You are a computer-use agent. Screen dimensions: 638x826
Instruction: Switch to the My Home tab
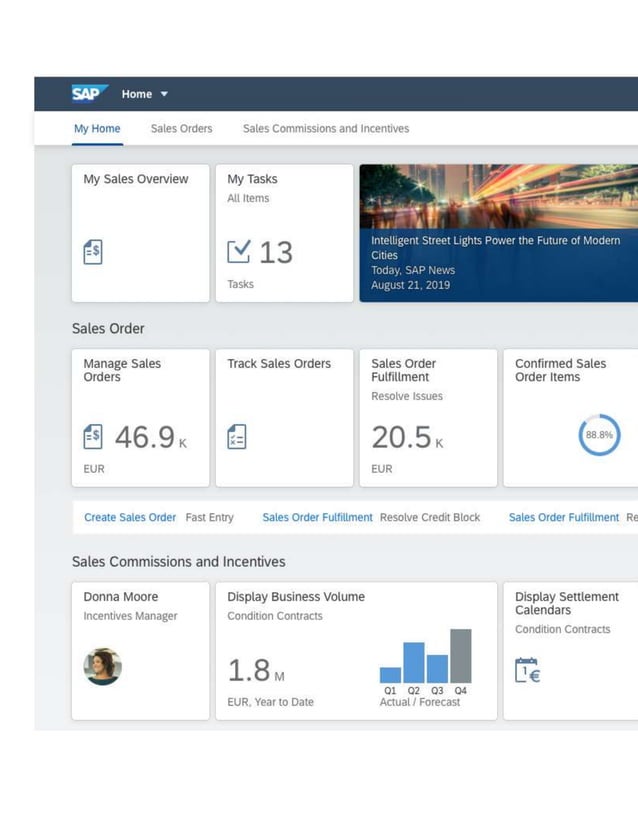point(97,129)
